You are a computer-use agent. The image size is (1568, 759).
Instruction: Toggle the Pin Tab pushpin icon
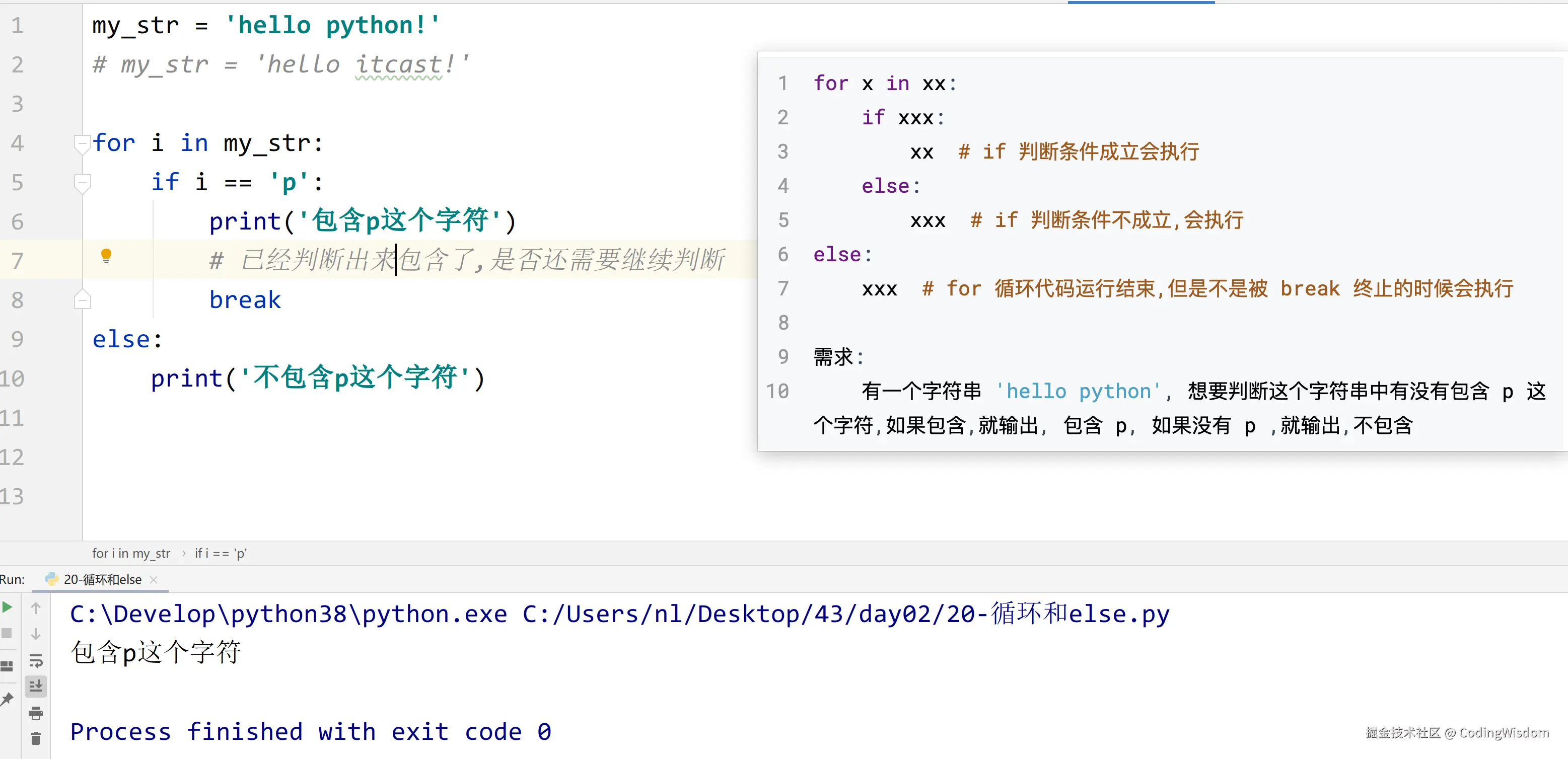point(8,698)
